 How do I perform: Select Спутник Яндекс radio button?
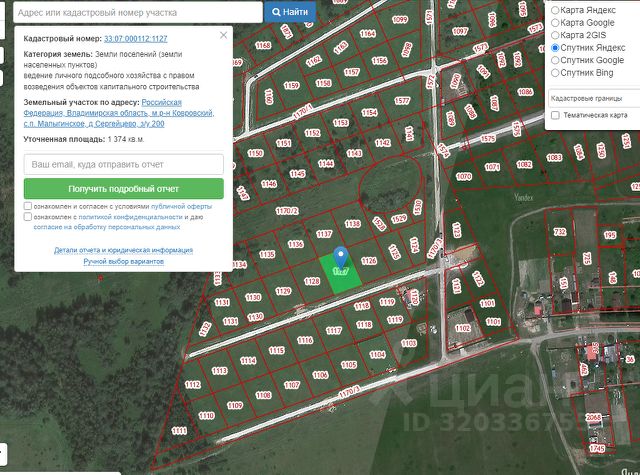click(x=555, y=48)
